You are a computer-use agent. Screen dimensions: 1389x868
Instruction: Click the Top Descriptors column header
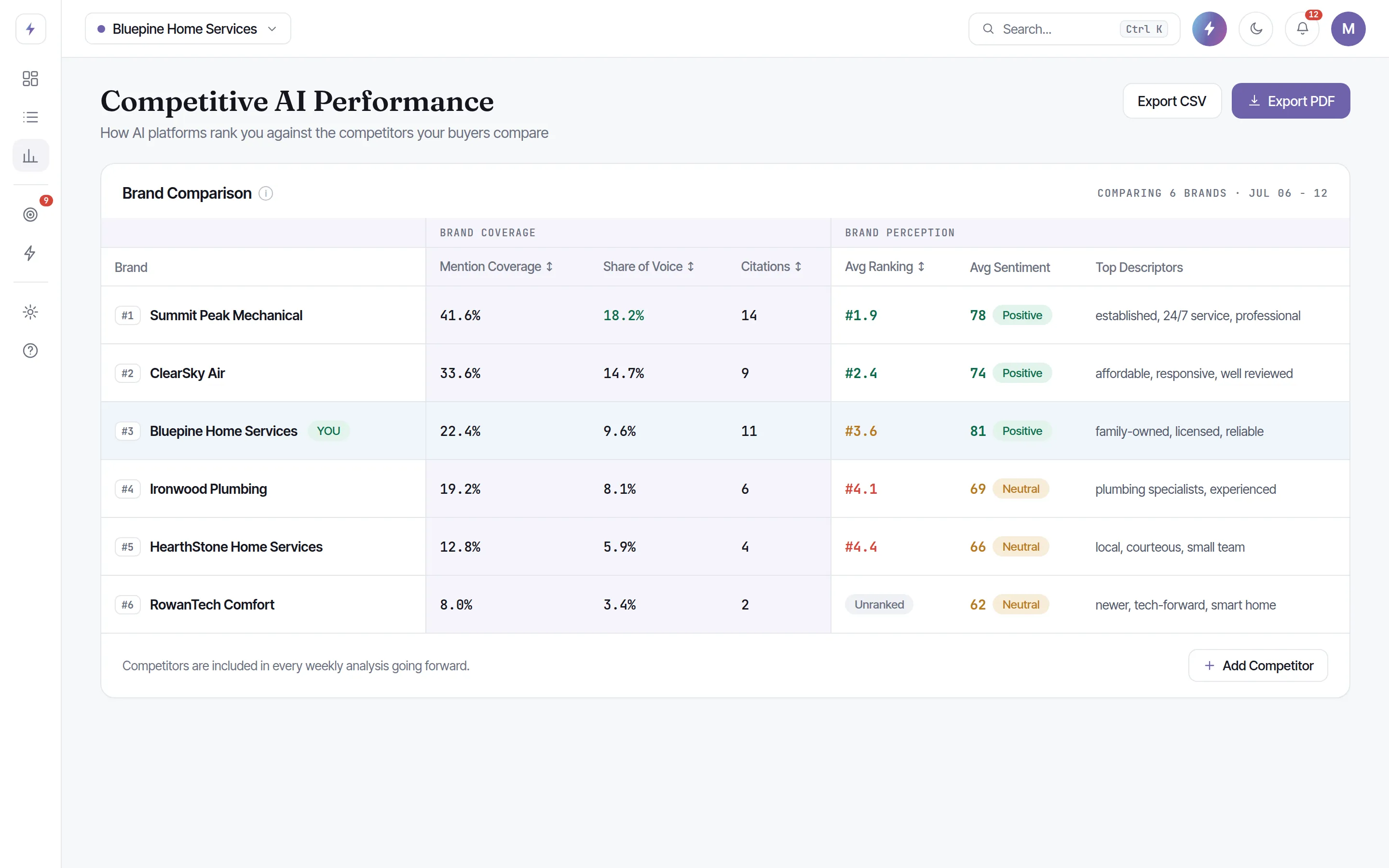point(1139,268)
